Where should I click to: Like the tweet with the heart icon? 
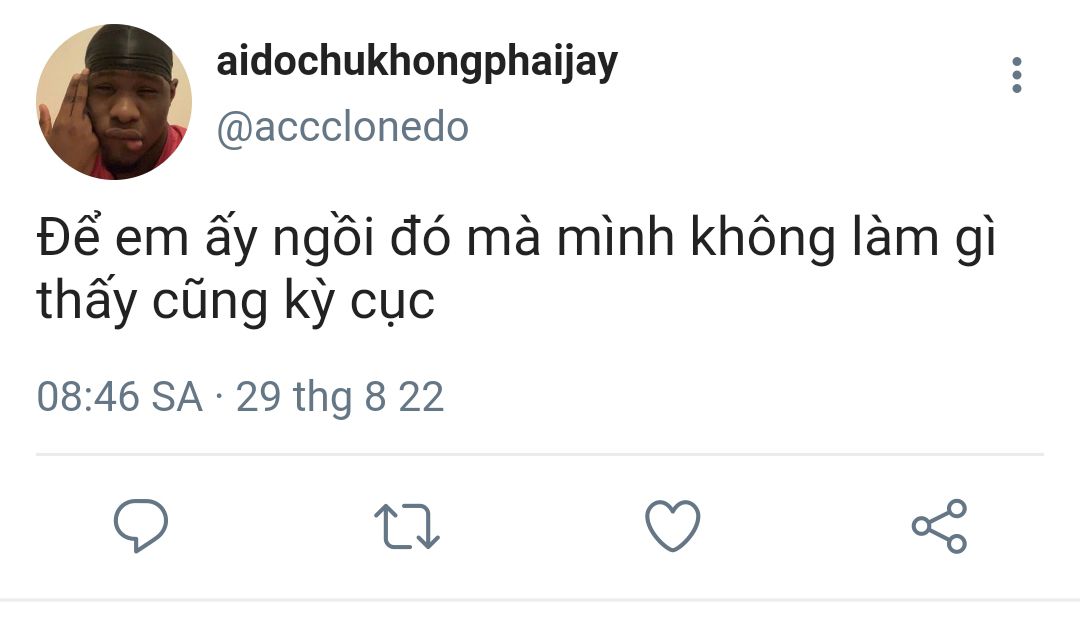672,526
